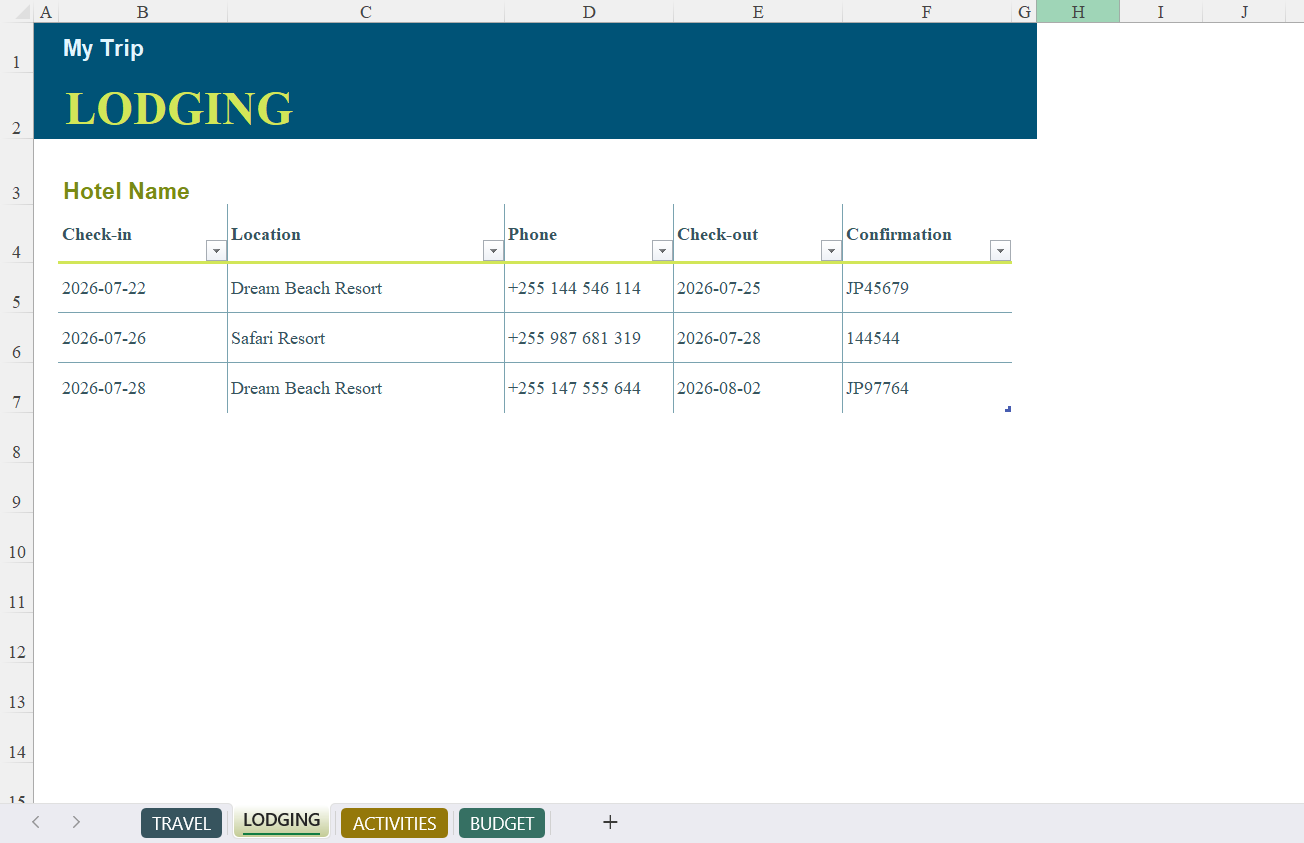Open the Phone column filter dropdown
The height and width of the screenshot is (843, 1304).
coord(662,251)
